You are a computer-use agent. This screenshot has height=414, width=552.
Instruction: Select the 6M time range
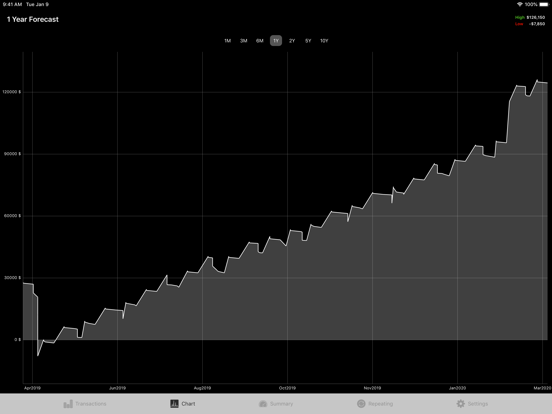tap(260, 41)
